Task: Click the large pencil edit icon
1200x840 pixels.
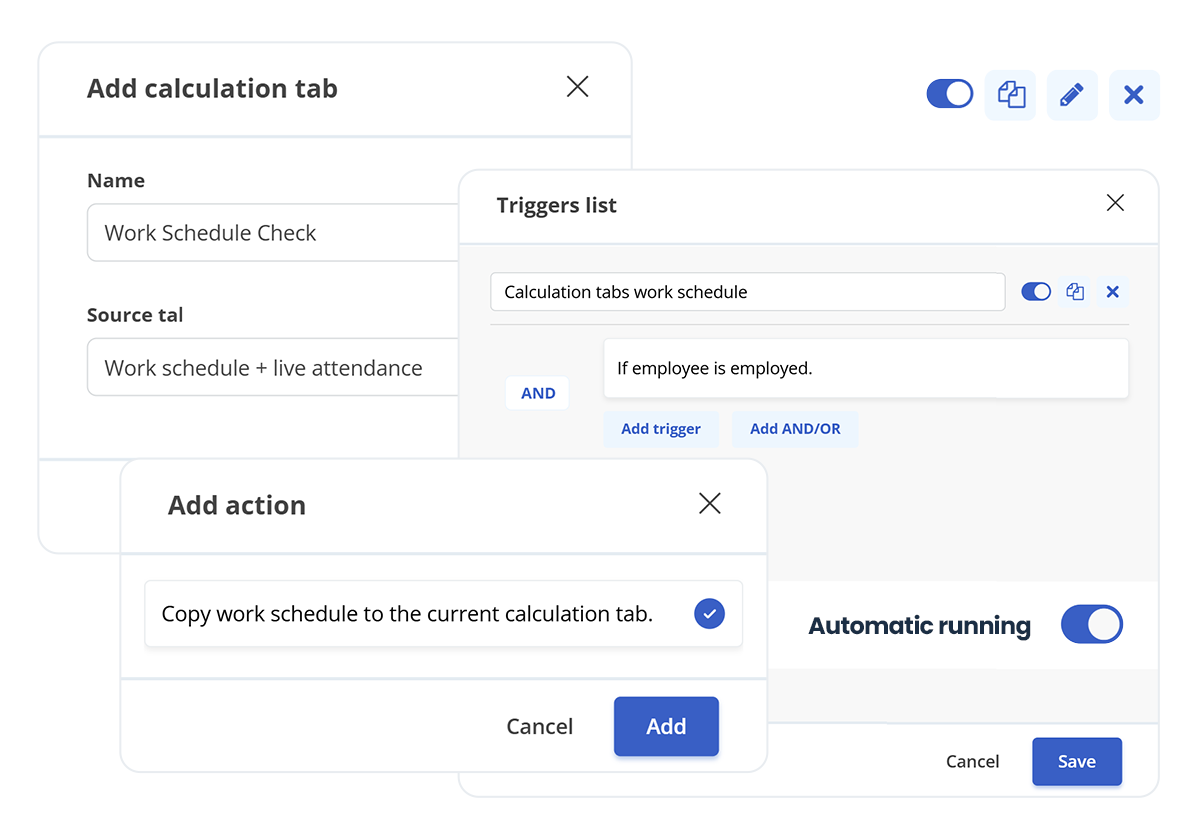Action: click(1071, 95)
